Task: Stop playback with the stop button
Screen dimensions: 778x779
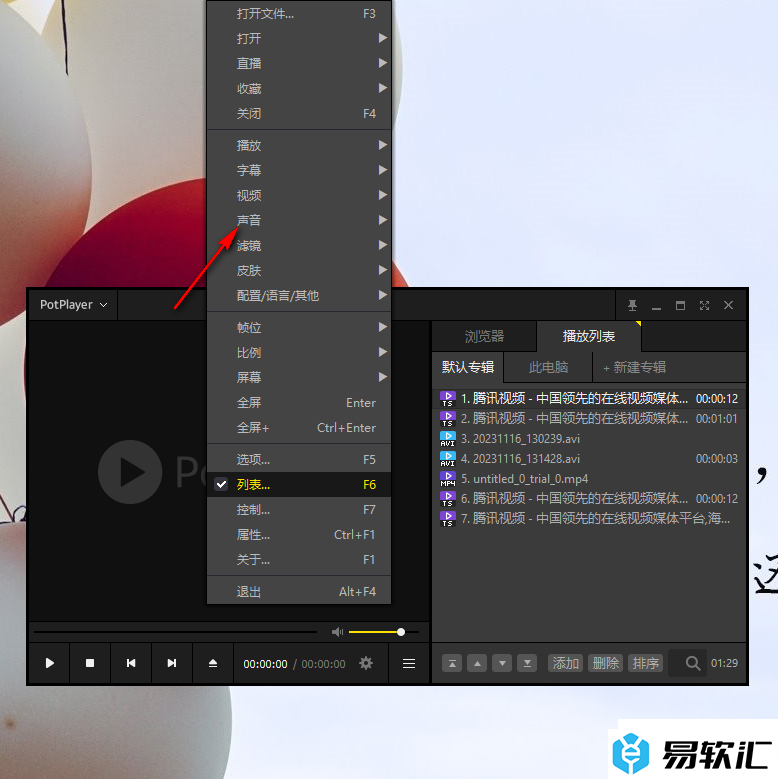Action: (90, 663)
